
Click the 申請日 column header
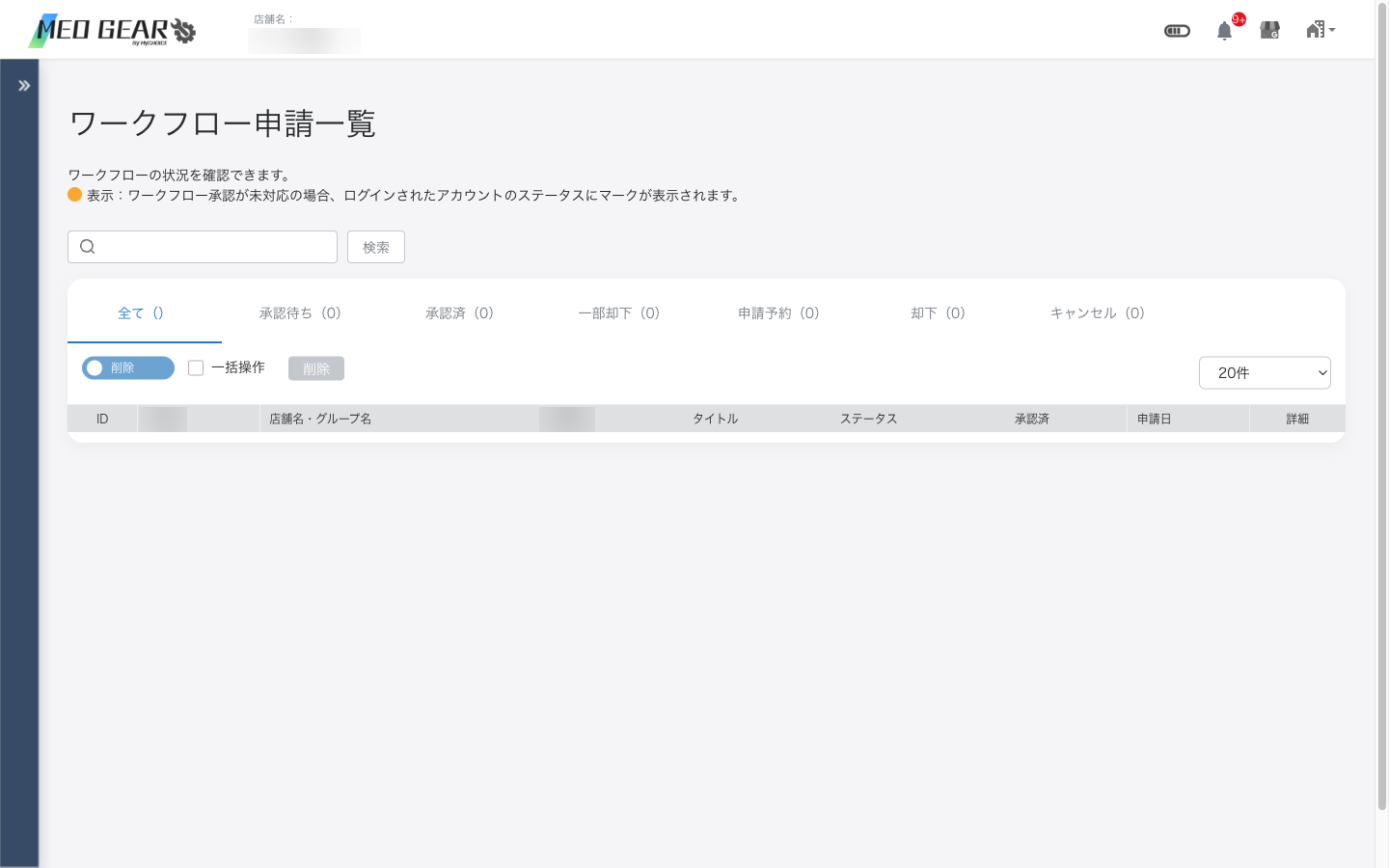pyautogui.click(x=1155, y=419)
